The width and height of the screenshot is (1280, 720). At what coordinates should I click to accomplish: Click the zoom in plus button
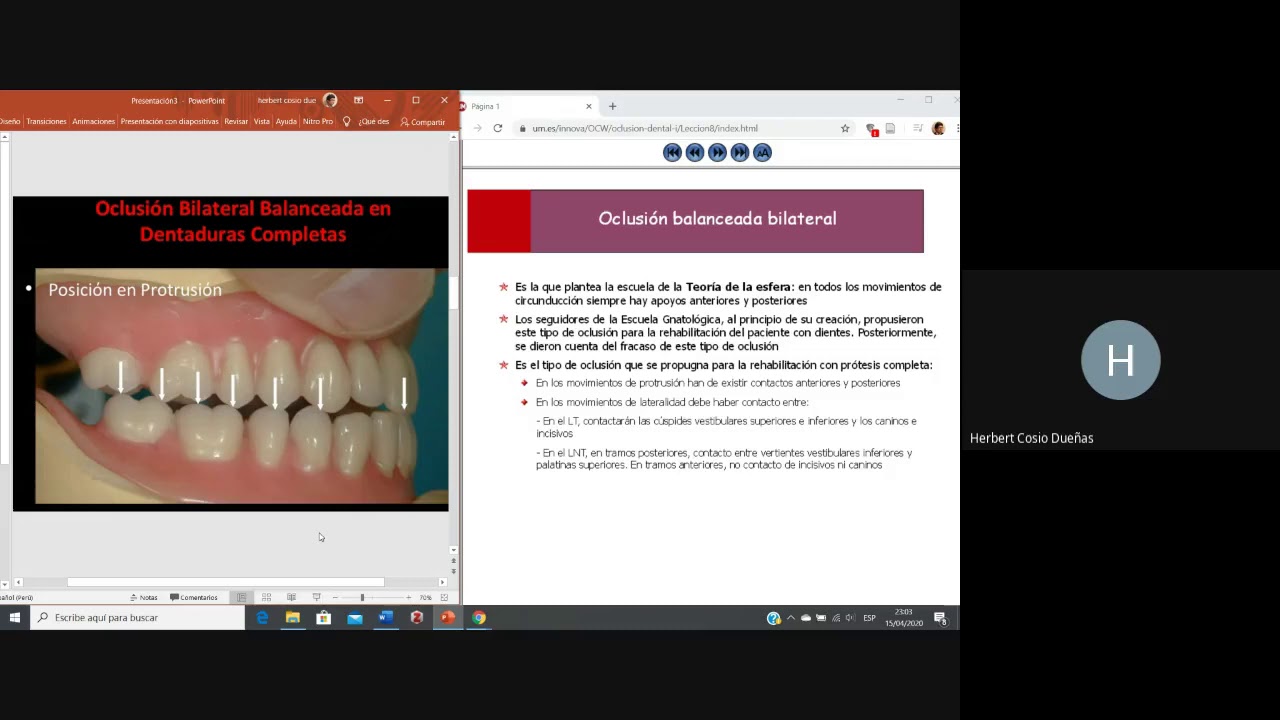(408, 597)
